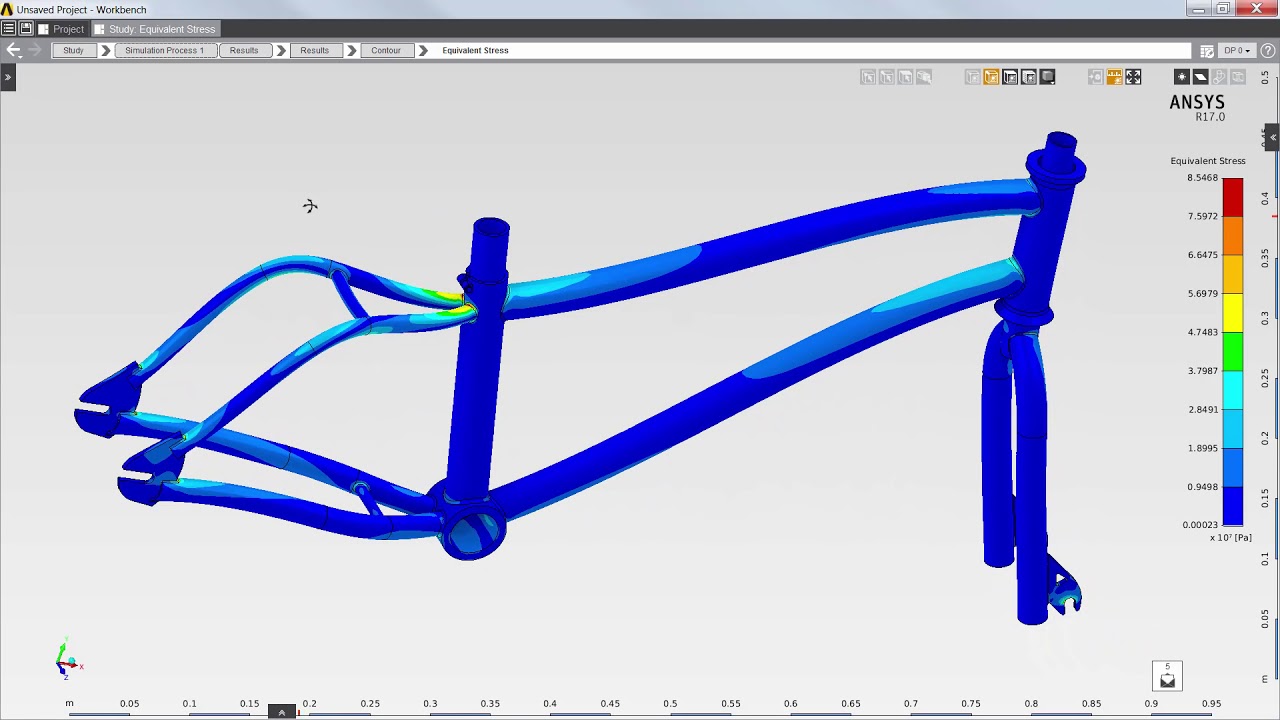
Task: Click the Equivalent Stress breadcrumb label
Action: pos(475,50)
